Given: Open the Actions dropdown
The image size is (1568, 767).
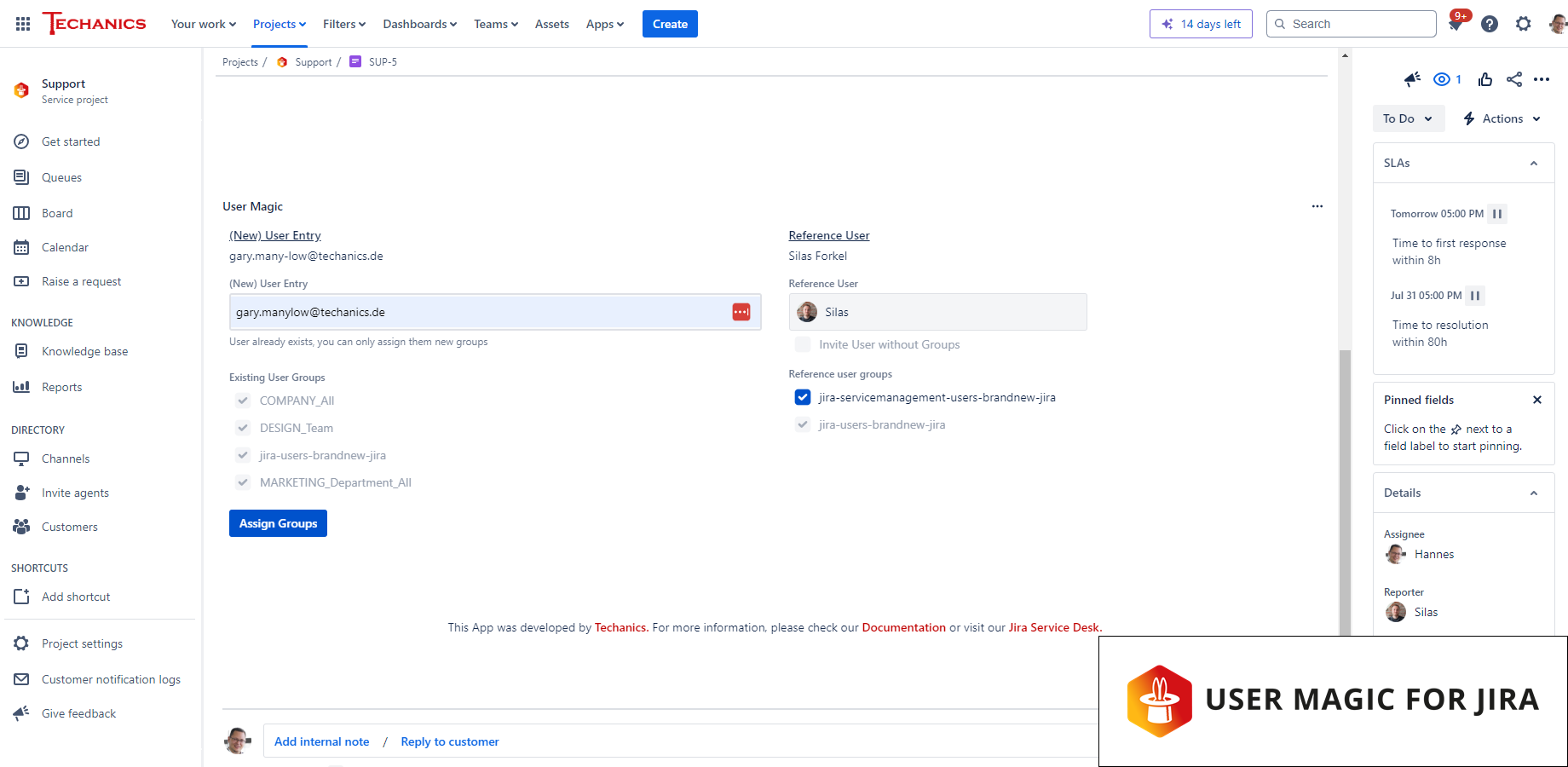Looking at the screenshot, I should 1502,118.
